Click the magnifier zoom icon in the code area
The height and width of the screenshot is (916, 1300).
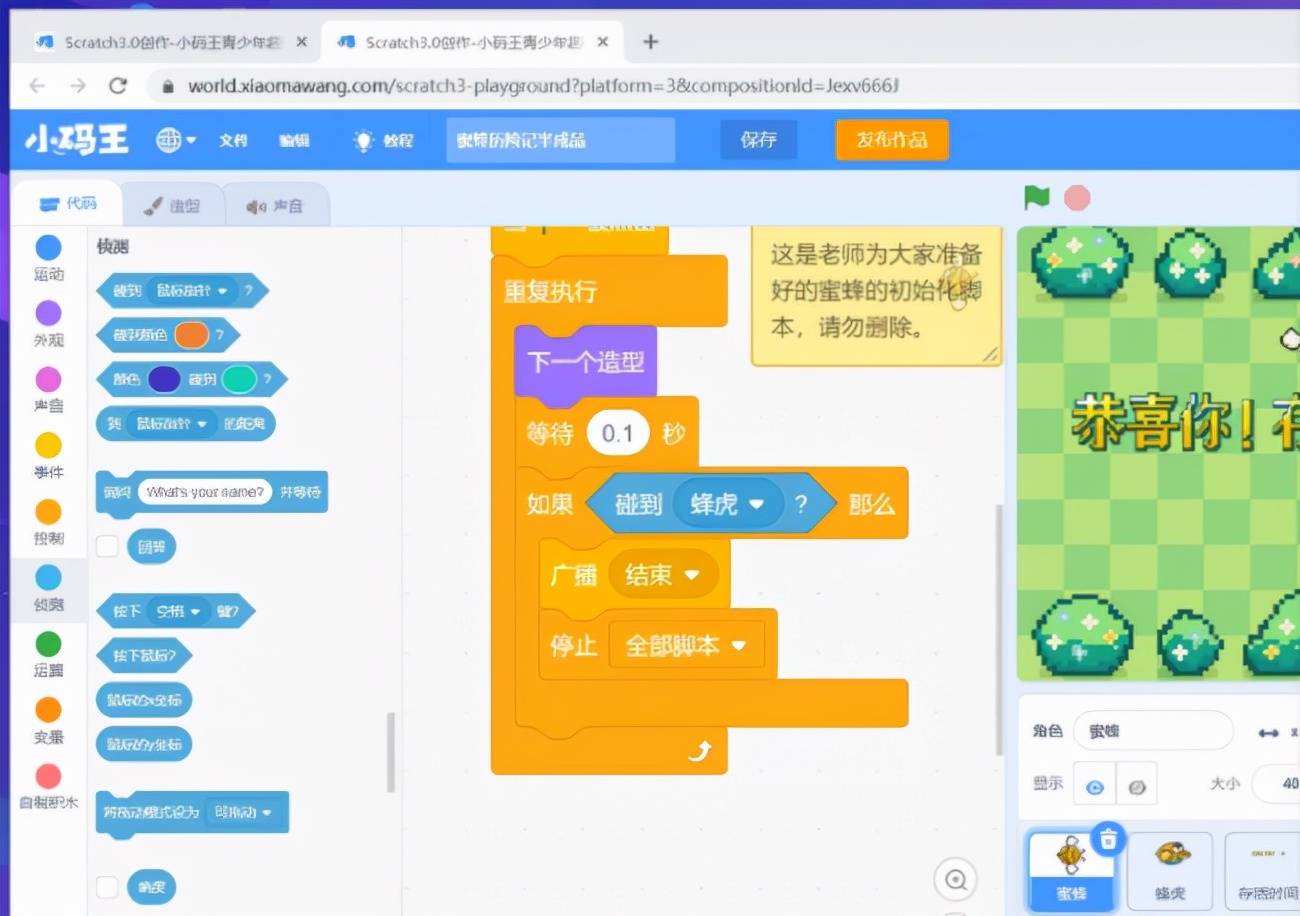coord(955,879)
